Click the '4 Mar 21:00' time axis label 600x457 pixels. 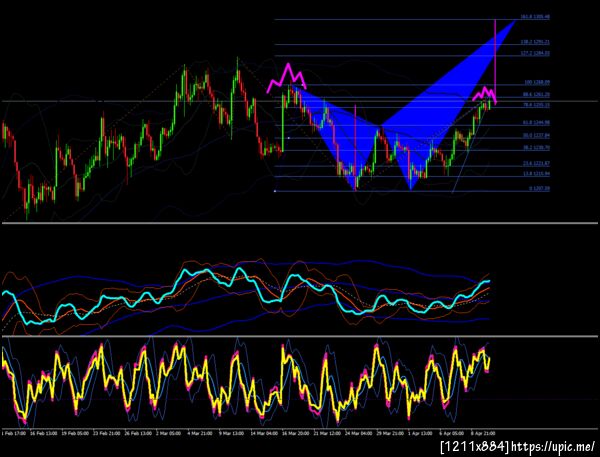coord(200,433)
